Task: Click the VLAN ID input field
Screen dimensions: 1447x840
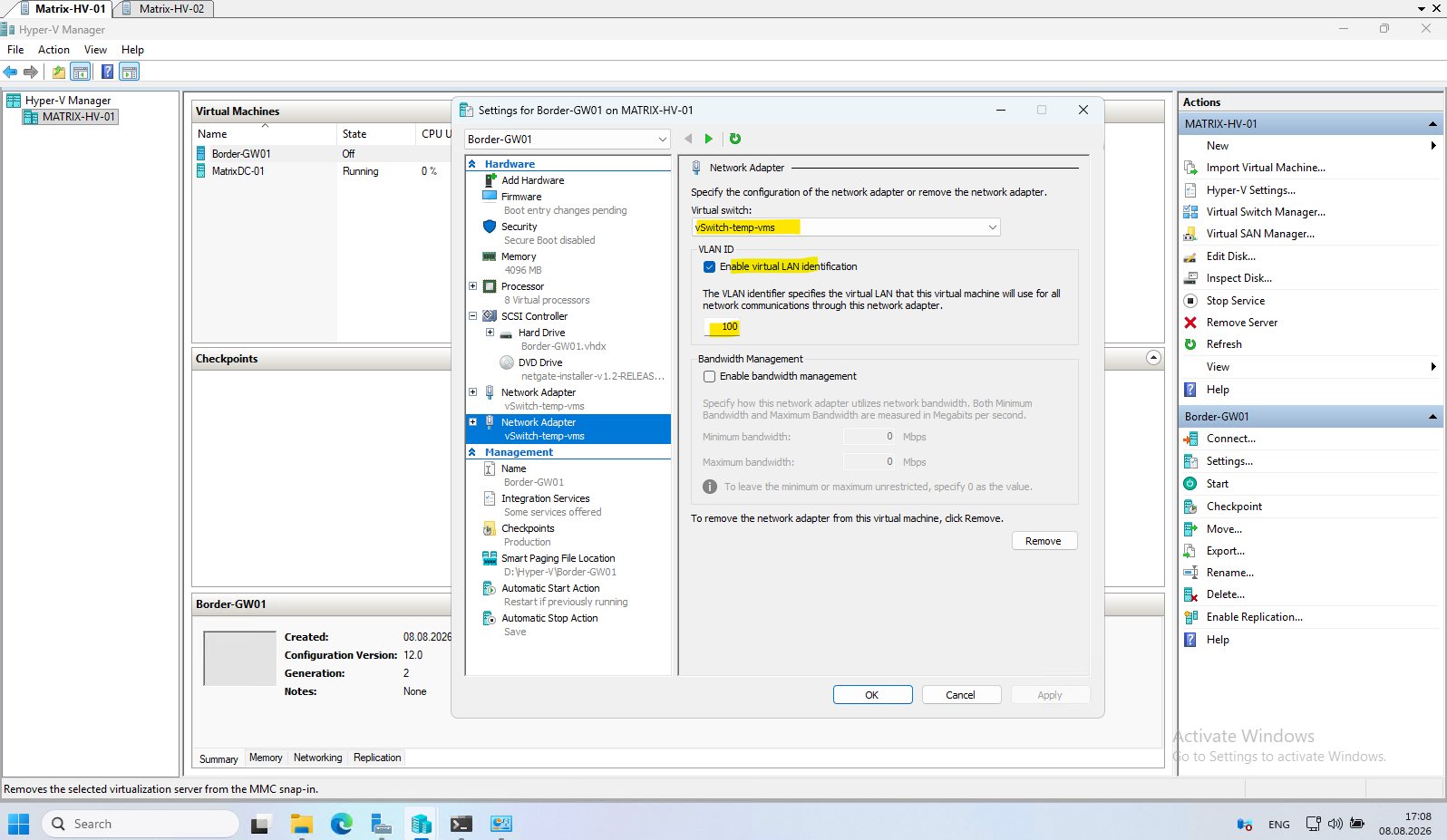Action: pyautogui.click(x=723, y=327)
